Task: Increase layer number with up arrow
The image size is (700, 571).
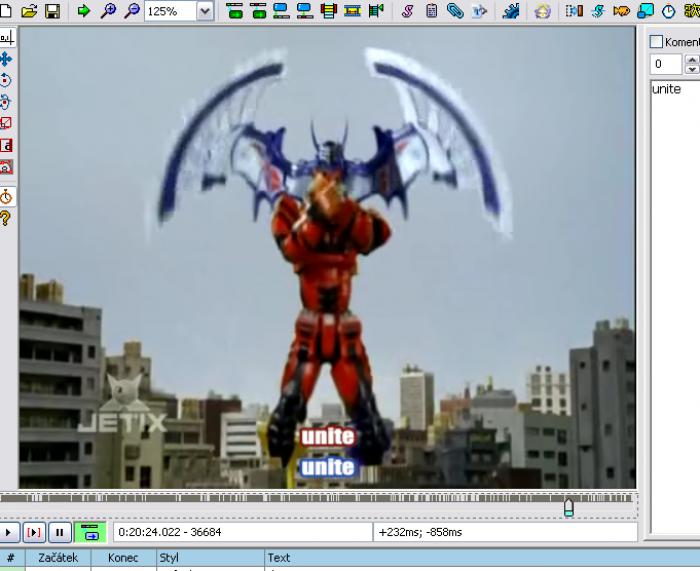Action: click(692, 59)
